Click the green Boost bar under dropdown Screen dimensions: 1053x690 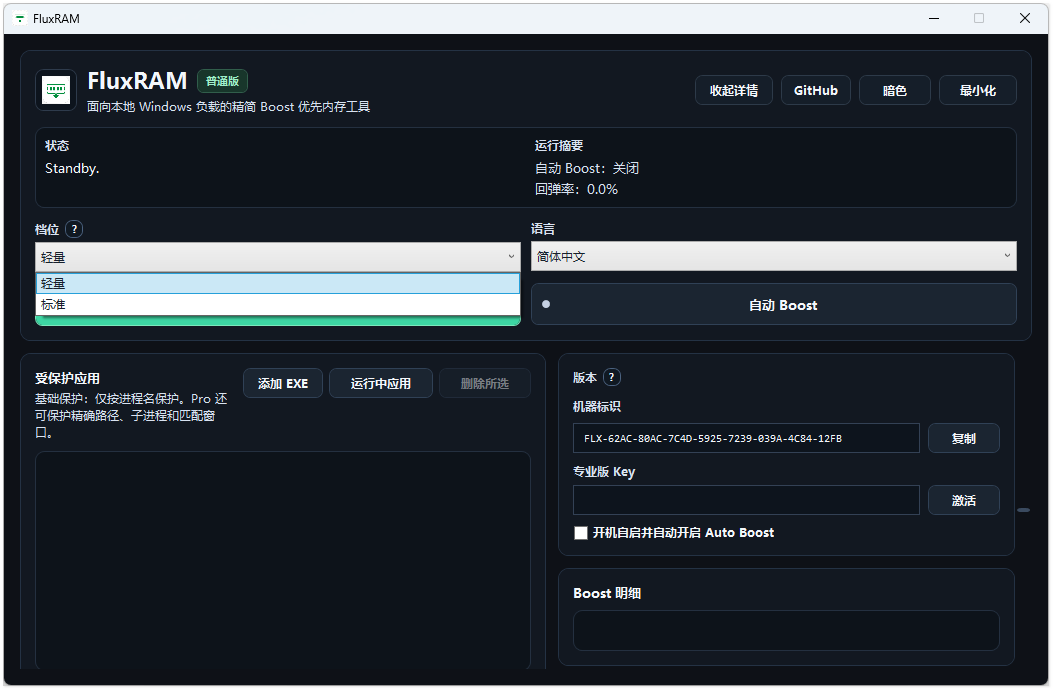[x=278, y=320]
